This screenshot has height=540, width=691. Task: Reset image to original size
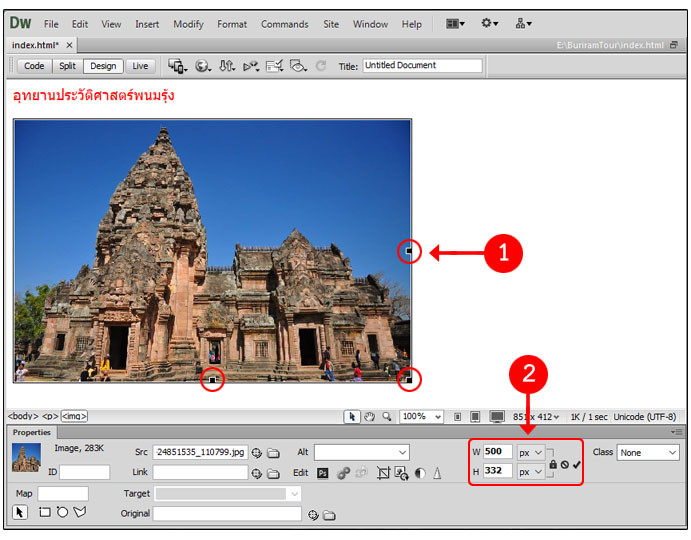(565, 464)
